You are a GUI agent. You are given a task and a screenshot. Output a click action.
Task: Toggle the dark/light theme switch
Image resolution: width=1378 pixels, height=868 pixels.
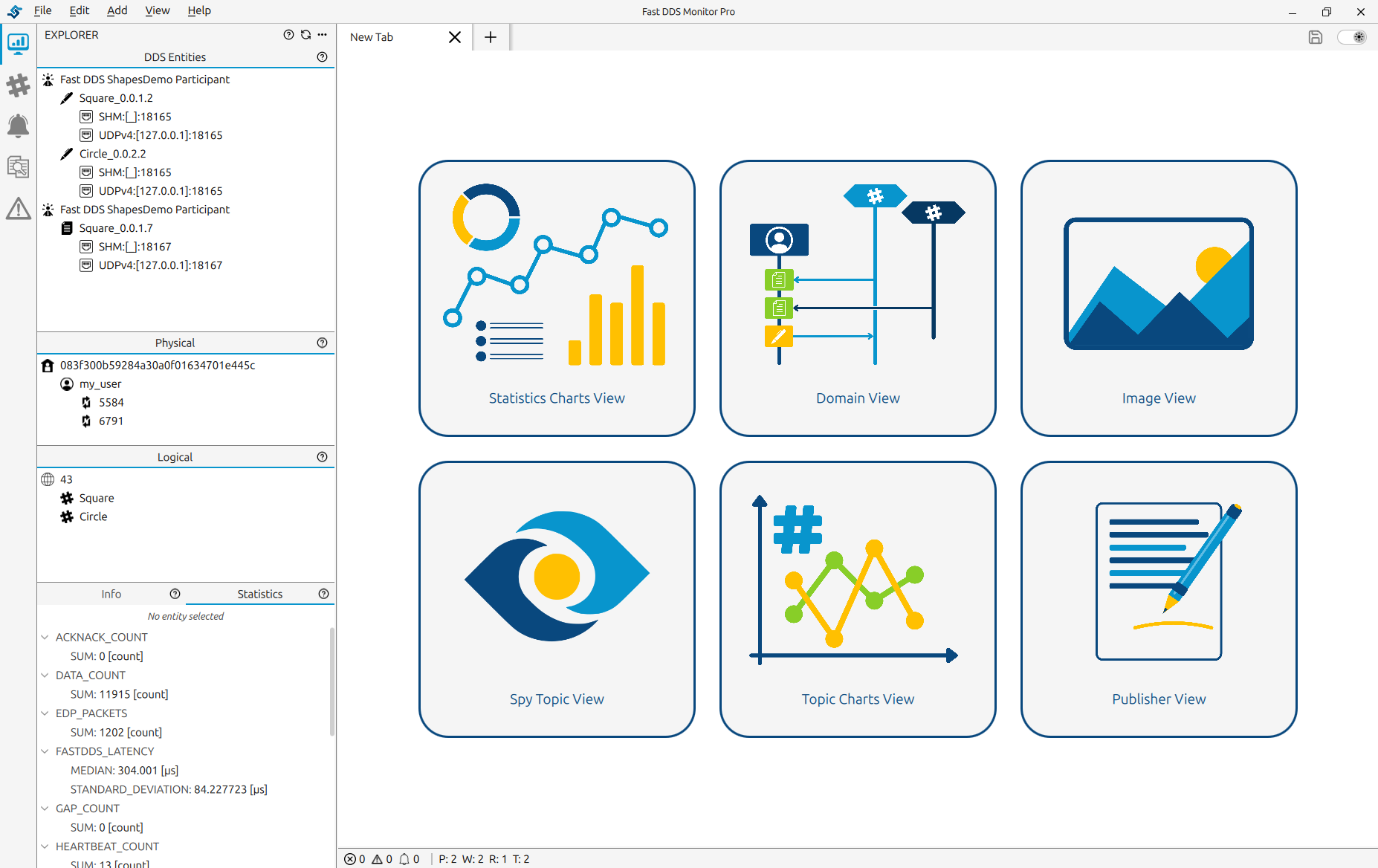pyautogui.click(x=1352, y=37)
